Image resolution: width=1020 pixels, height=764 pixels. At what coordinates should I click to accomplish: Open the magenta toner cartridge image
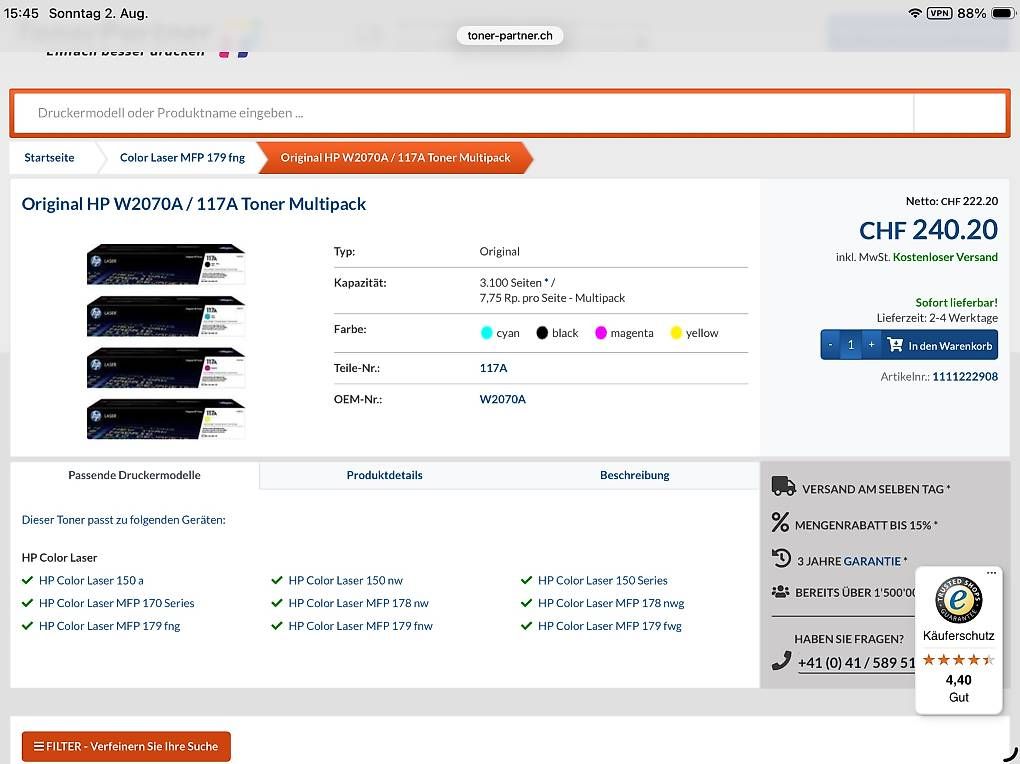[166, 368]
